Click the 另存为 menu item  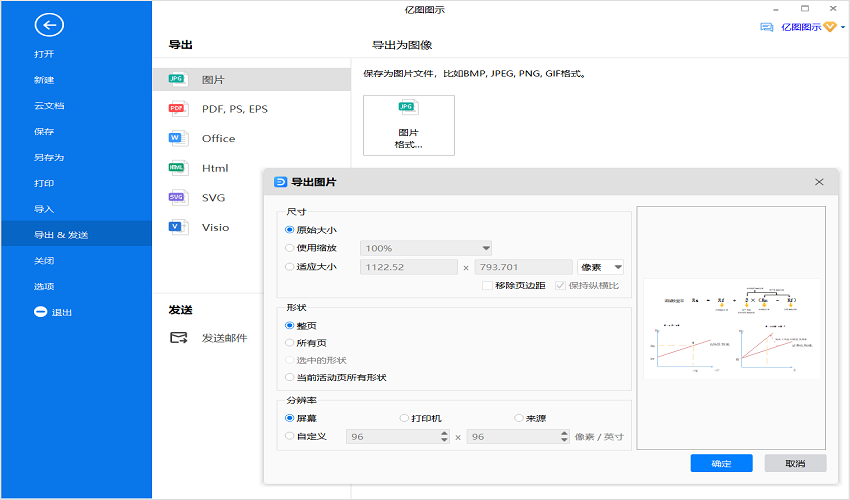[49, 157]
